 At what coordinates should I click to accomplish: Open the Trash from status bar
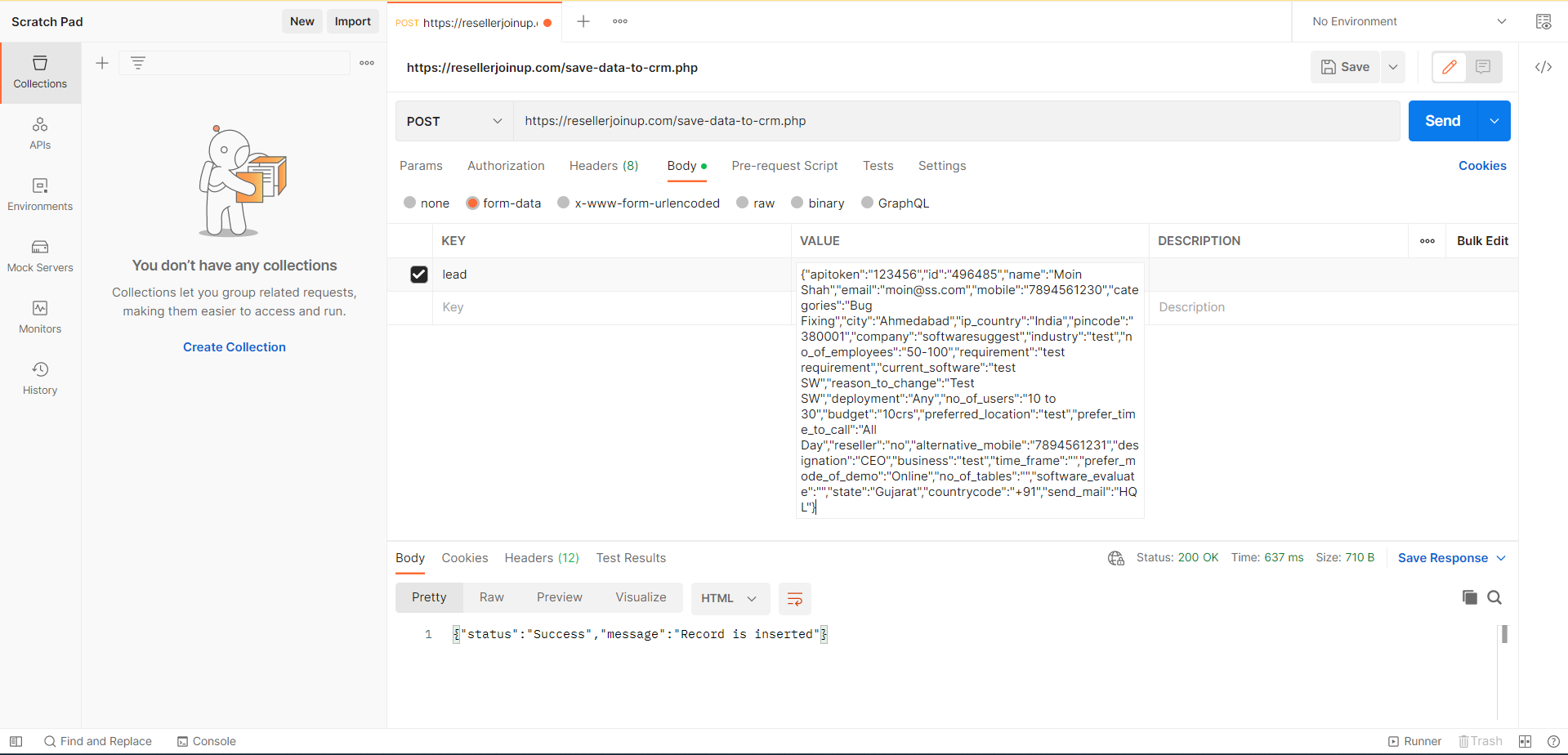(x=1481, y=741)
